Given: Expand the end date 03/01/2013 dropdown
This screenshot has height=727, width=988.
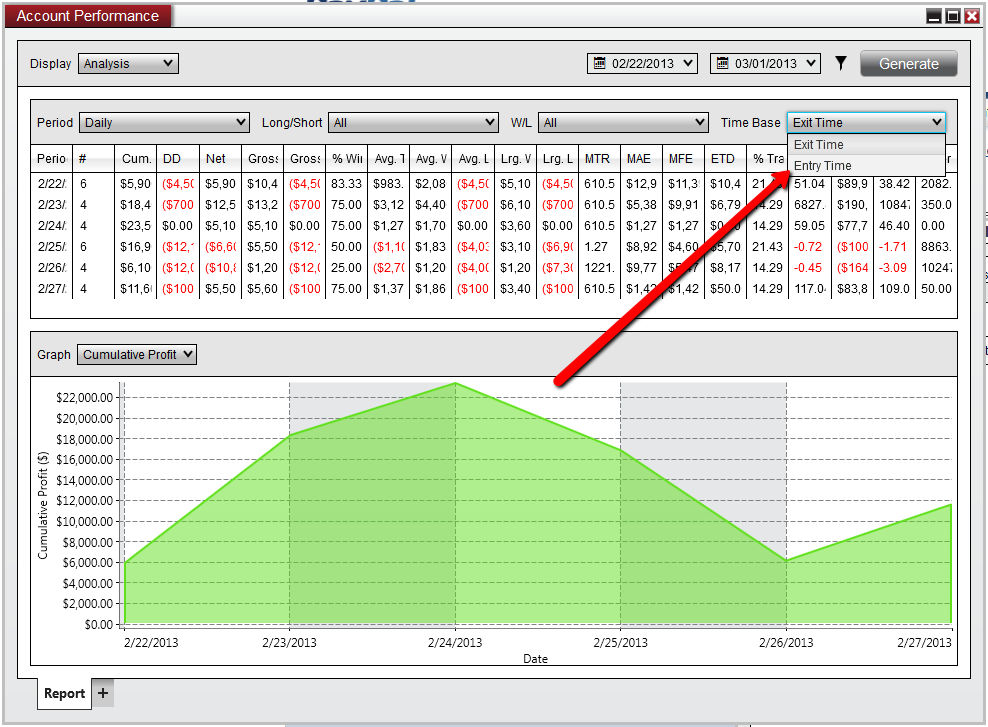Looking at the screenshot, I should (x=812, y=63).
